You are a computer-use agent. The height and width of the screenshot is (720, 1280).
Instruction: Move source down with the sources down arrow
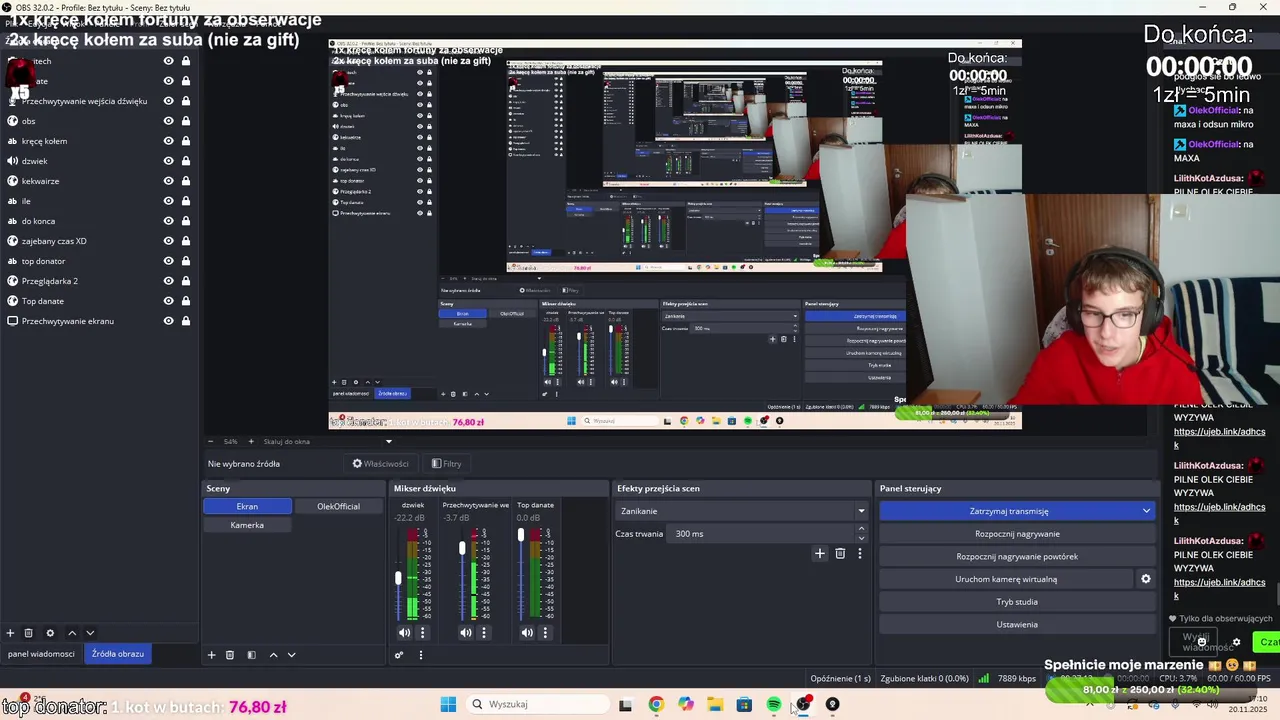click(x=90, y=633)
